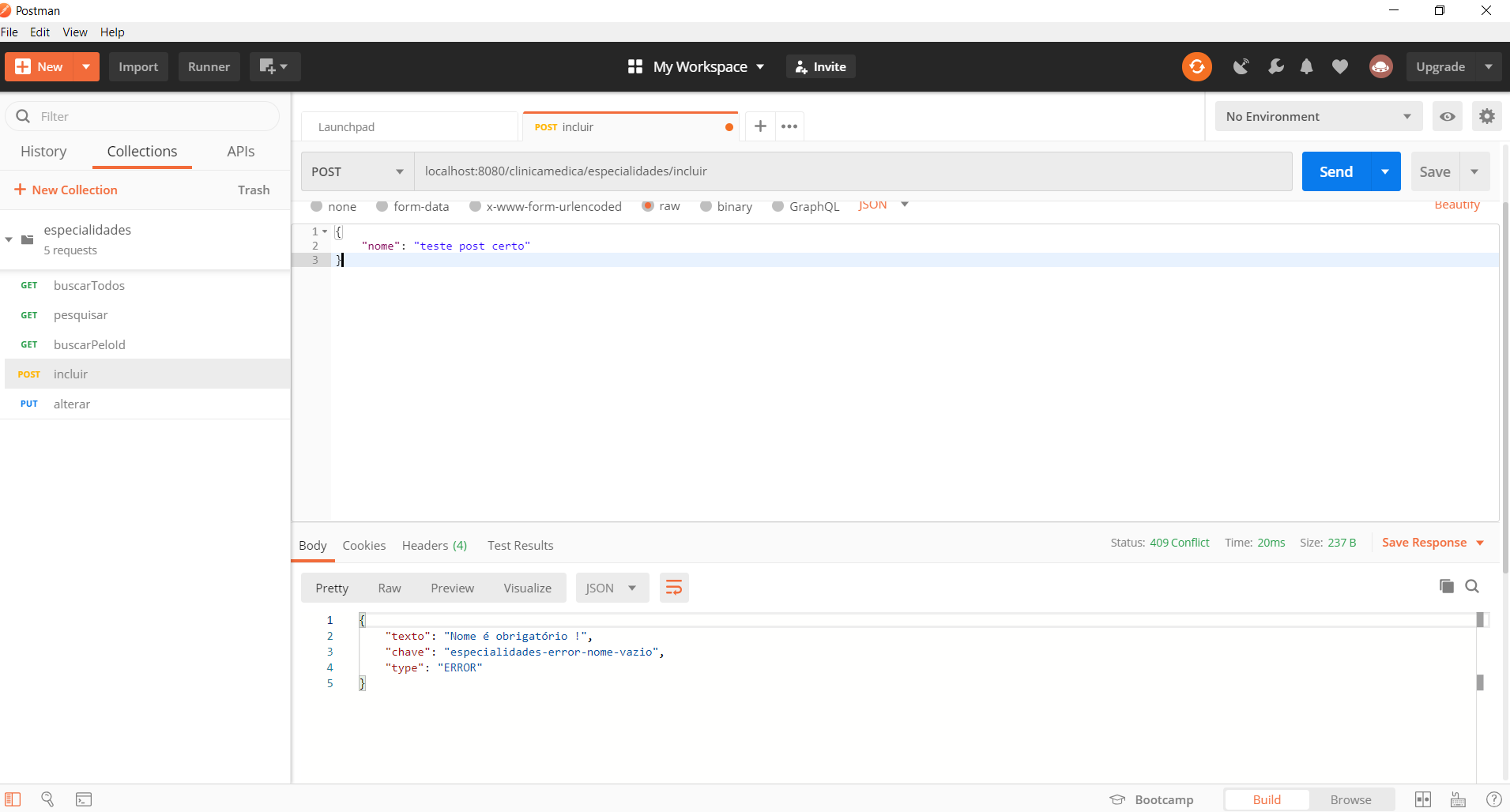The image size is (1510, 812).
Task: Switch mode toggle to Browse
Action: click(1350, 799)
